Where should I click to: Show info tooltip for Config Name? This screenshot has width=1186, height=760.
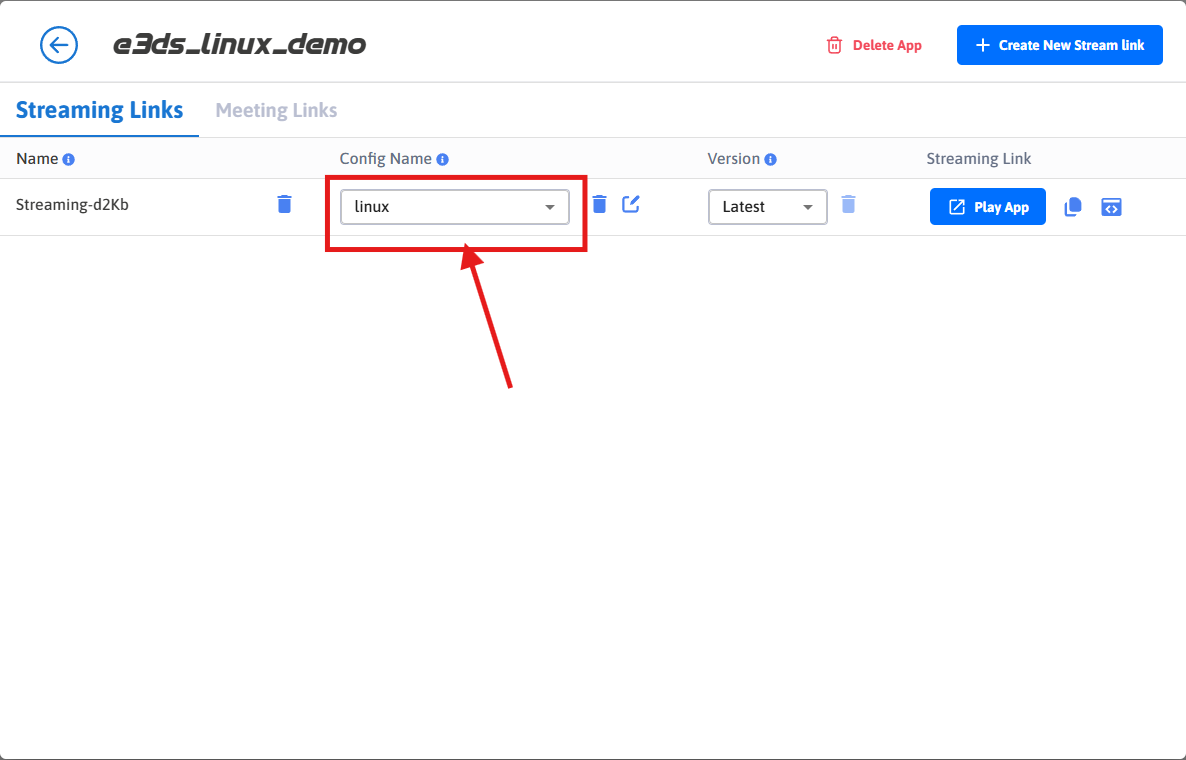click(x=442, y=159)
